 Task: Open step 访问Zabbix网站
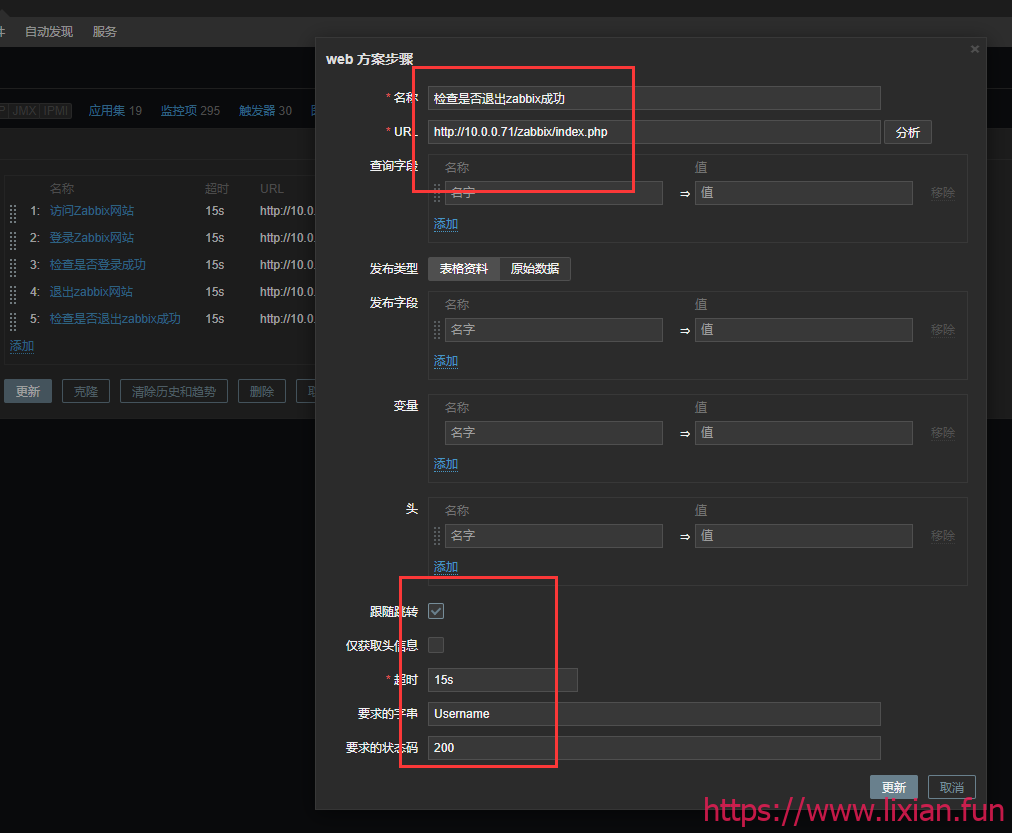click(92, 210)
